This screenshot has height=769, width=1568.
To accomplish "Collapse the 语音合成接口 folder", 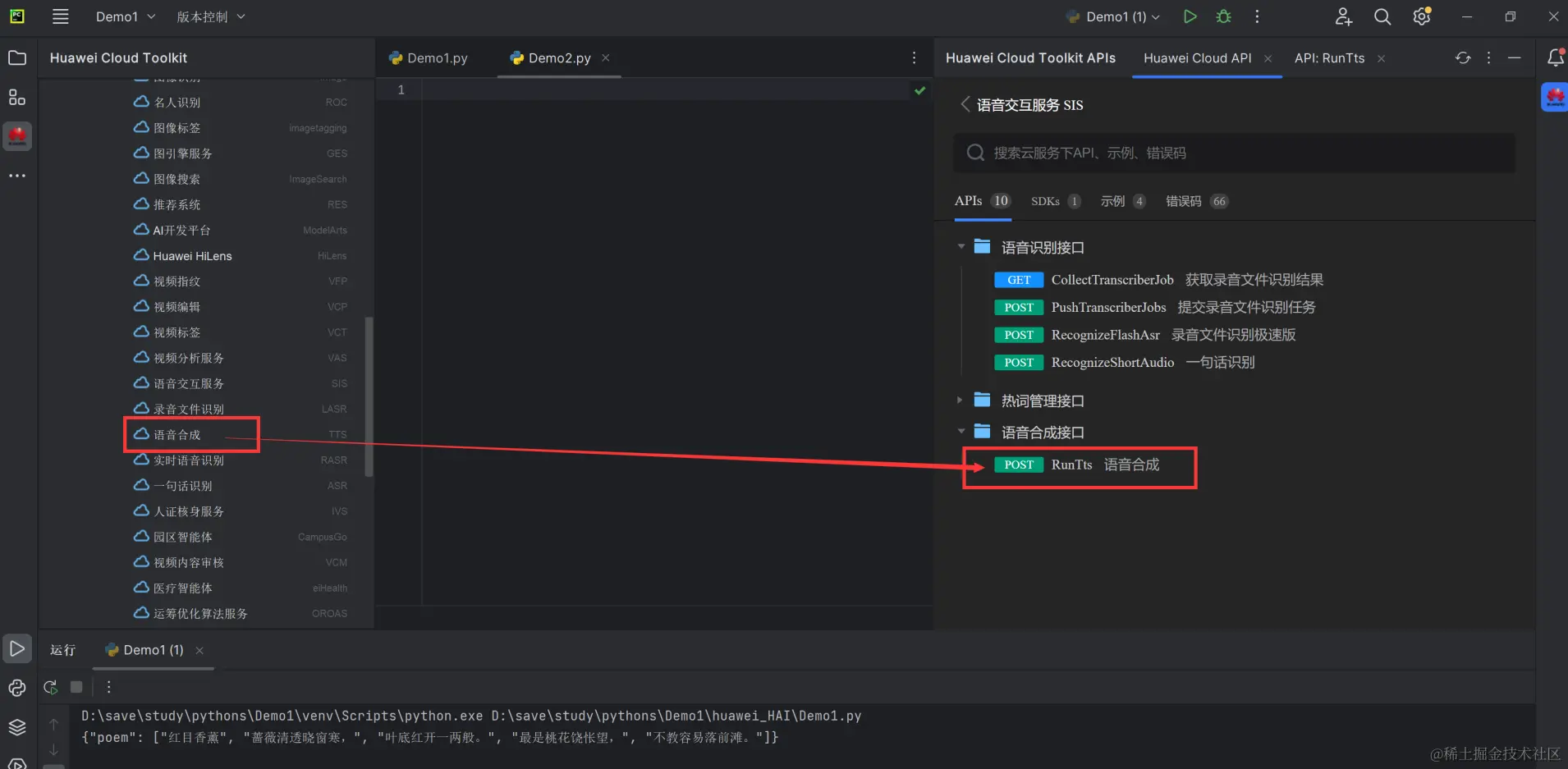I will point(961,431).
